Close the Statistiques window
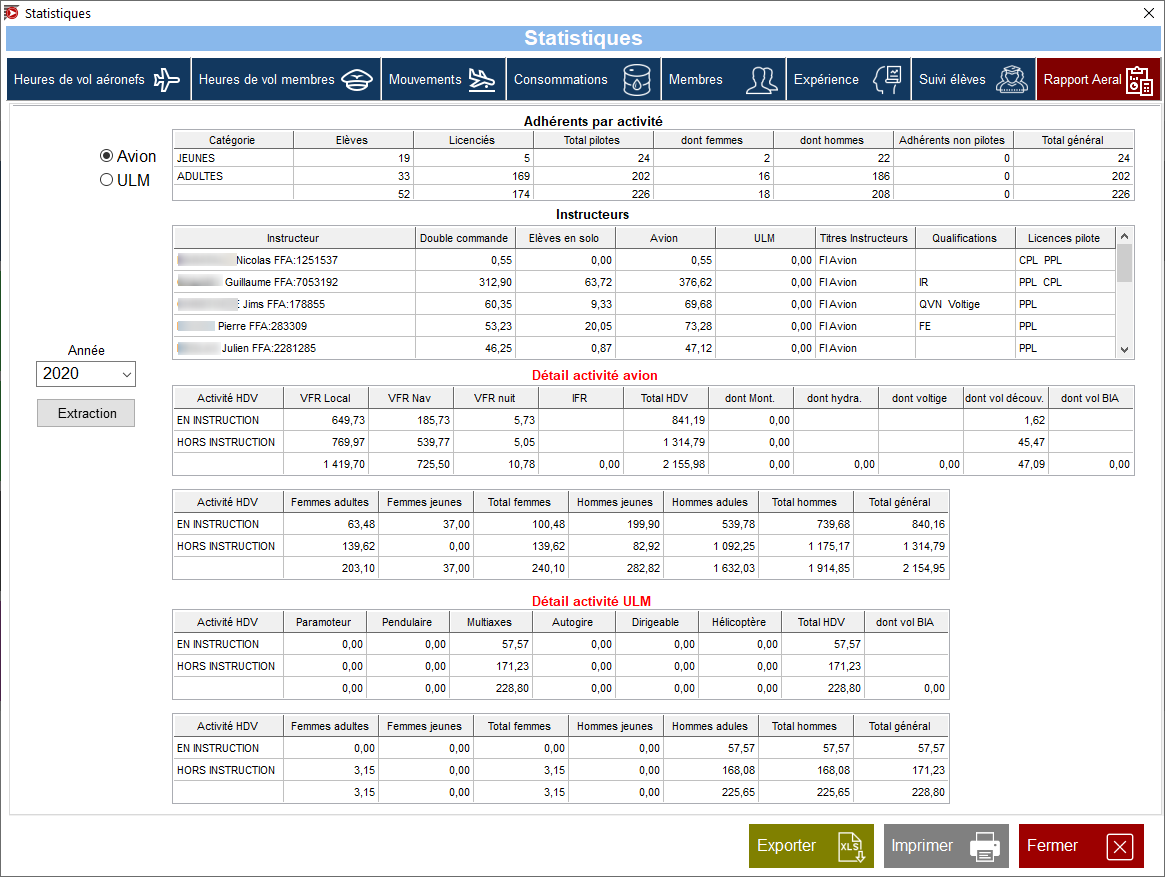1165x877 pixels. (1149, 13)
